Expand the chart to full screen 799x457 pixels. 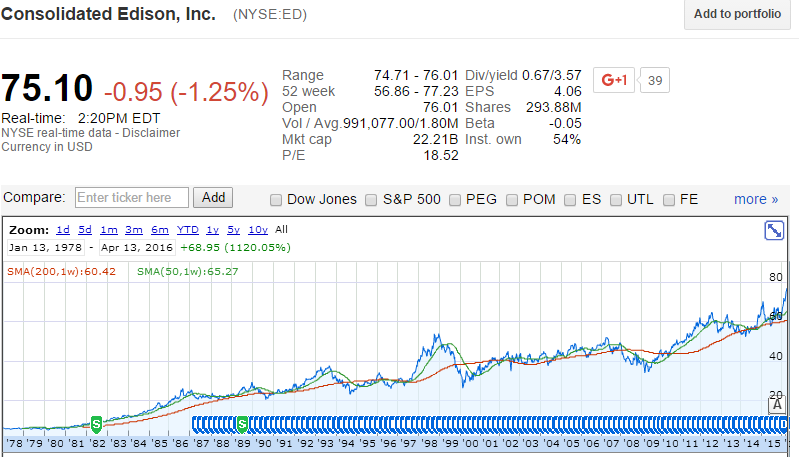coord(774,231)
